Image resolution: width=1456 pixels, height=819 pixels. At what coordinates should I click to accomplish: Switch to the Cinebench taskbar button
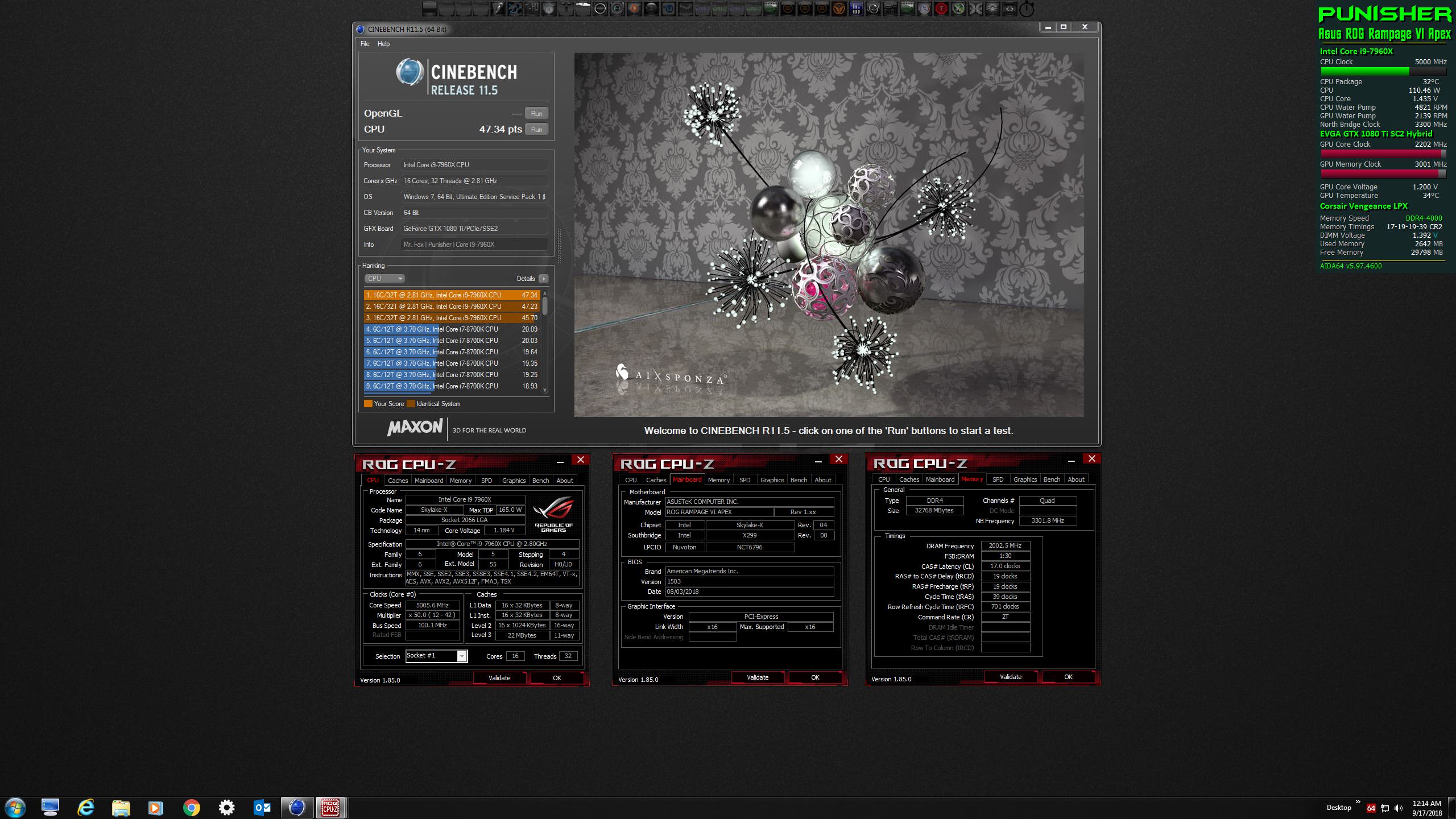(x=297, y=808)
